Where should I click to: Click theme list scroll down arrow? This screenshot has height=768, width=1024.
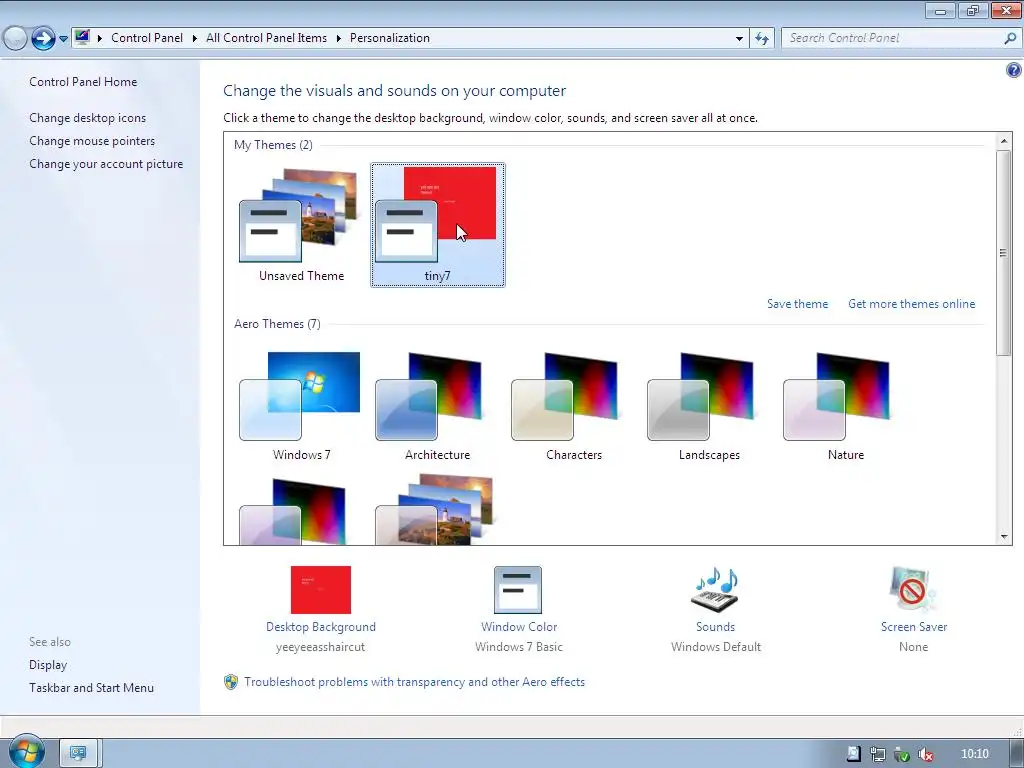[1004, 537]
